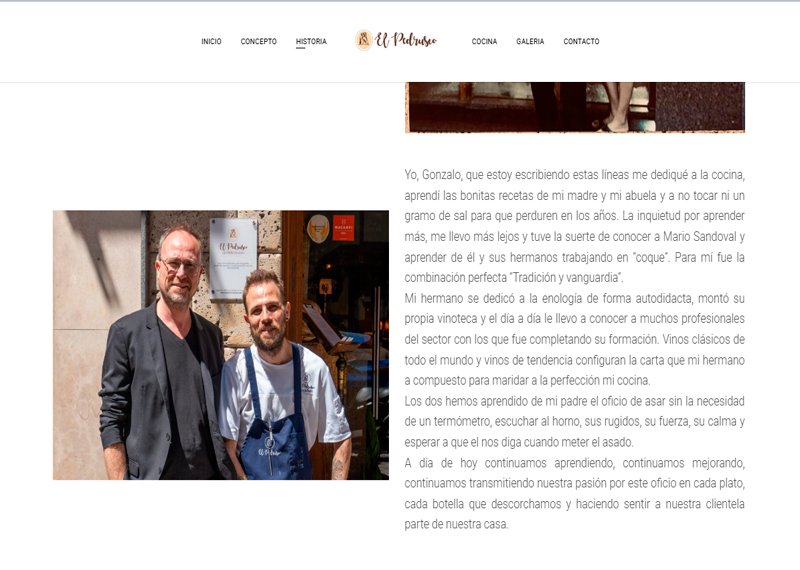The image size is (800, 570).
Task: Open the CONTACTO page link
Action: [x=581, y=41]
